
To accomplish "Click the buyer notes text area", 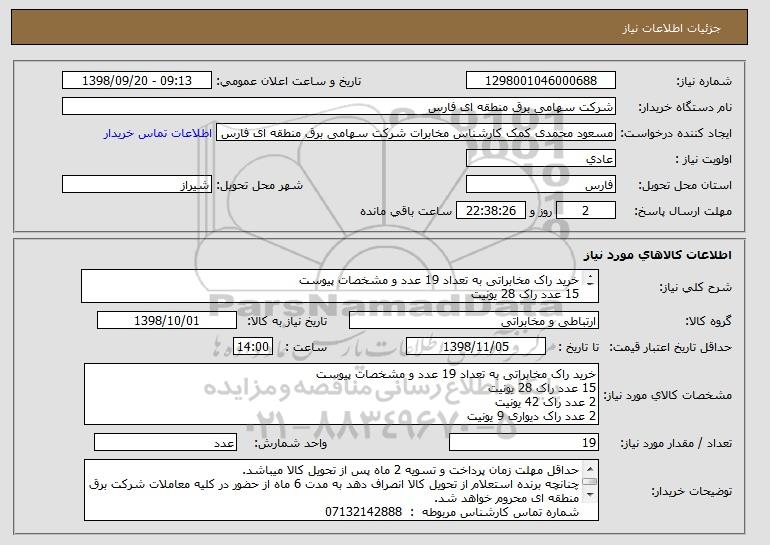I will click(341, 490).
